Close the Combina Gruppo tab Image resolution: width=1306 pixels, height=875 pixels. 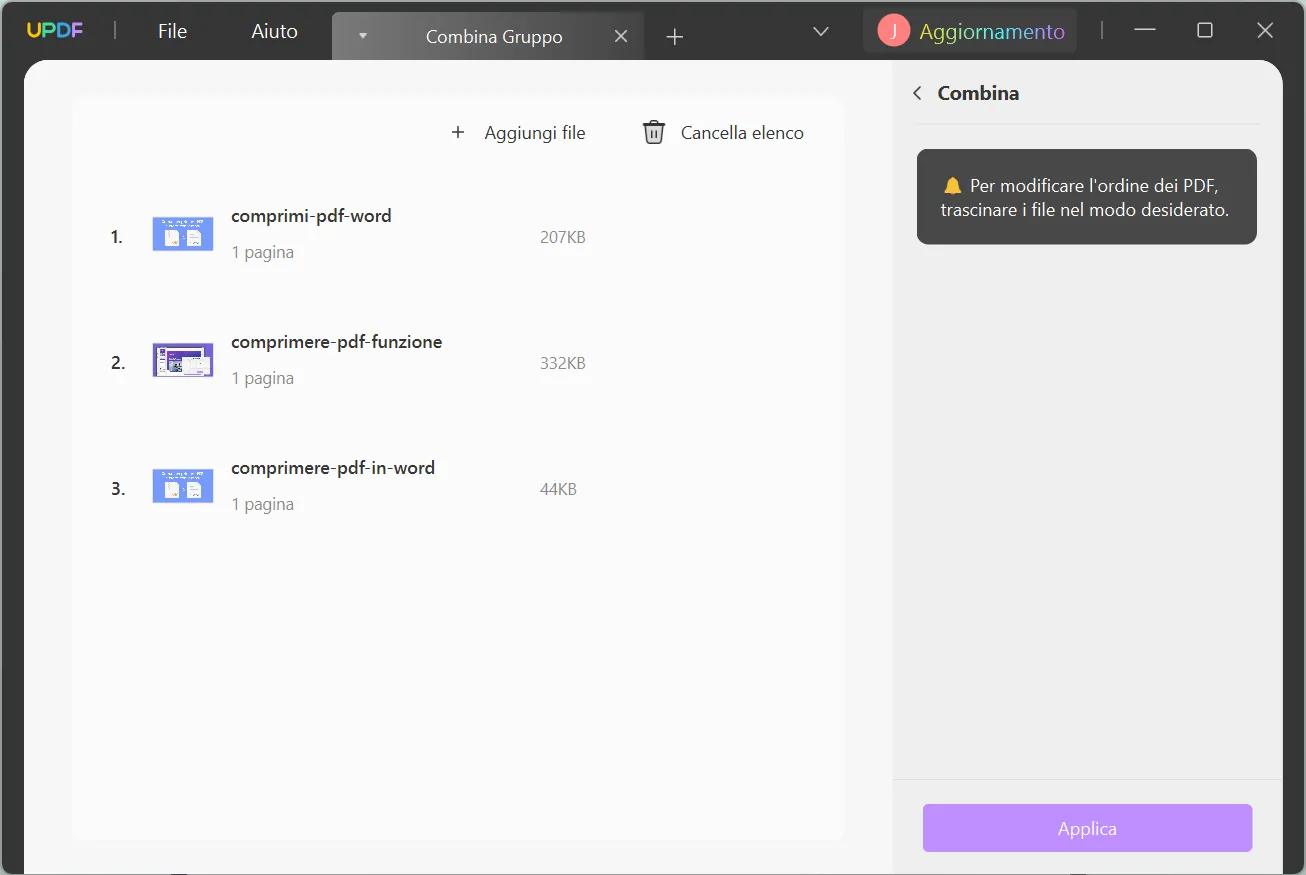(621, 35)
